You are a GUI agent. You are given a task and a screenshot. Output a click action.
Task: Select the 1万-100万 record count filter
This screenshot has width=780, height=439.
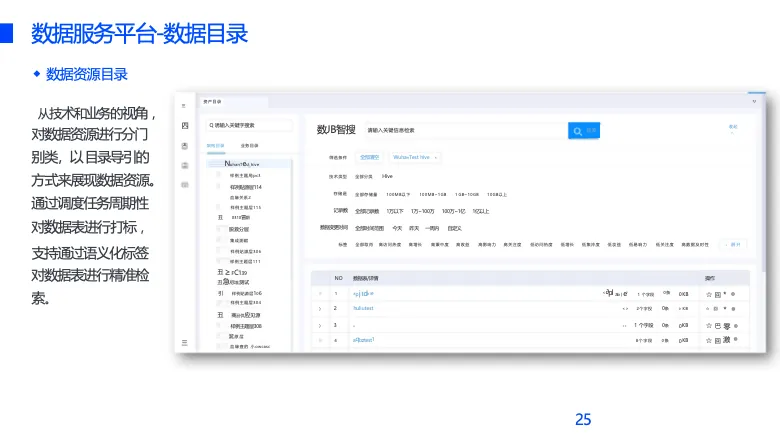423,211
